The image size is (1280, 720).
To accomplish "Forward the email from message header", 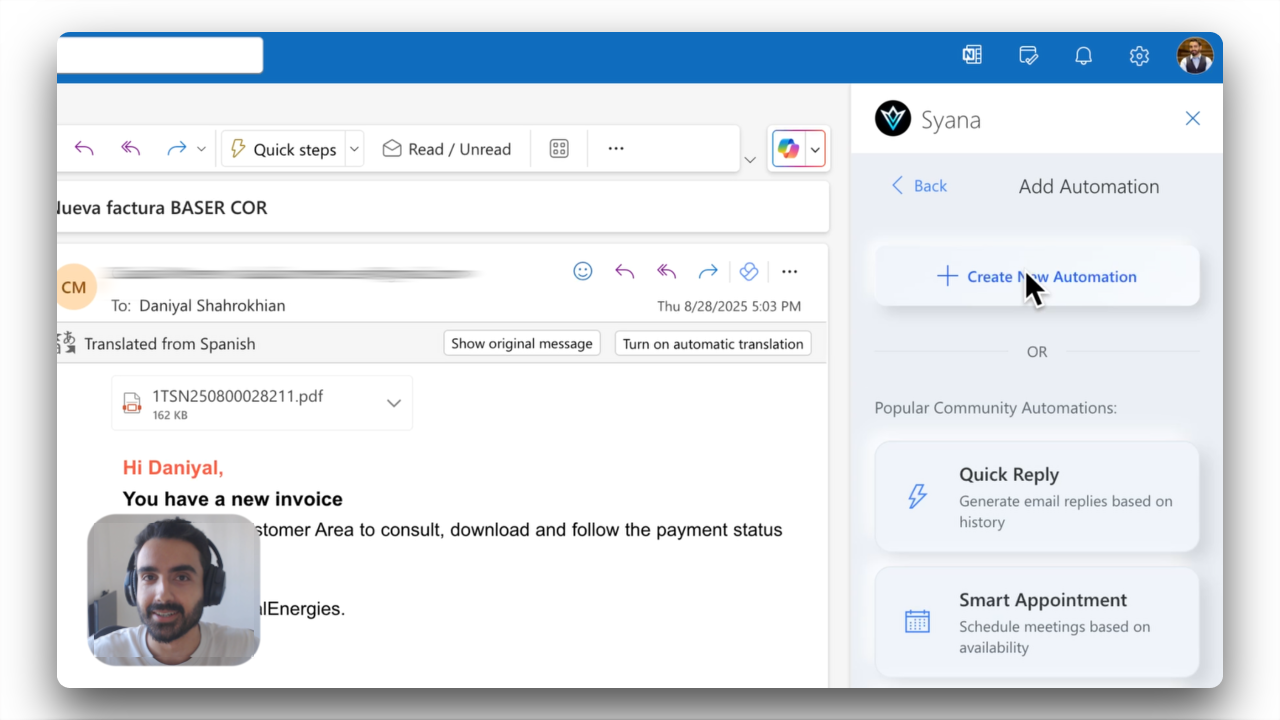I will tap(708, 271).
